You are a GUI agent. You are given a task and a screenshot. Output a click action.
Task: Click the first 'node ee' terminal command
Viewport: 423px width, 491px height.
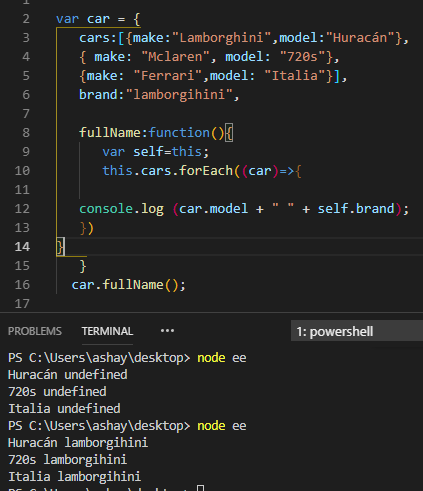point(222,358)
